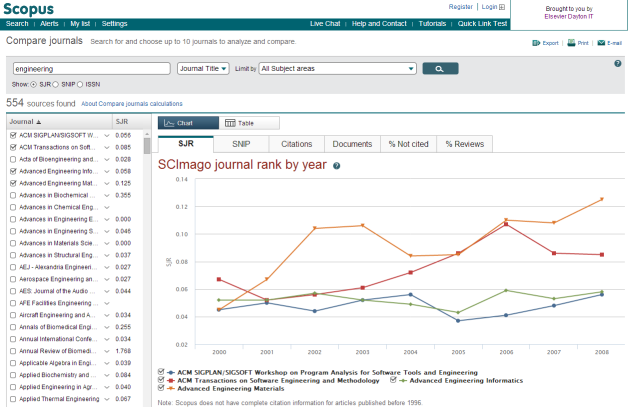Select the SJR tab
Viewport: 628px width, 407px height.
pyautogui.click(x=186, y=144)
